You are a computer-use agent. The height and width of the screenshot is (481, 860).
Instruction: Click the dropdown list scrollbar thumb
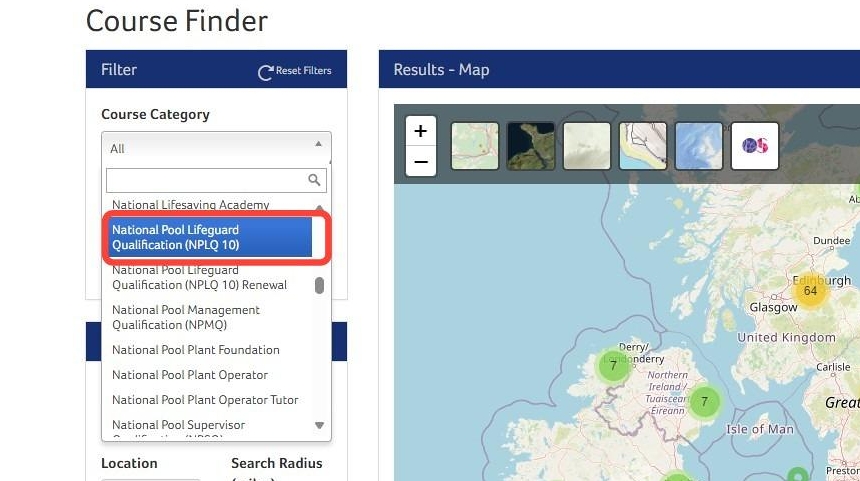319,285
